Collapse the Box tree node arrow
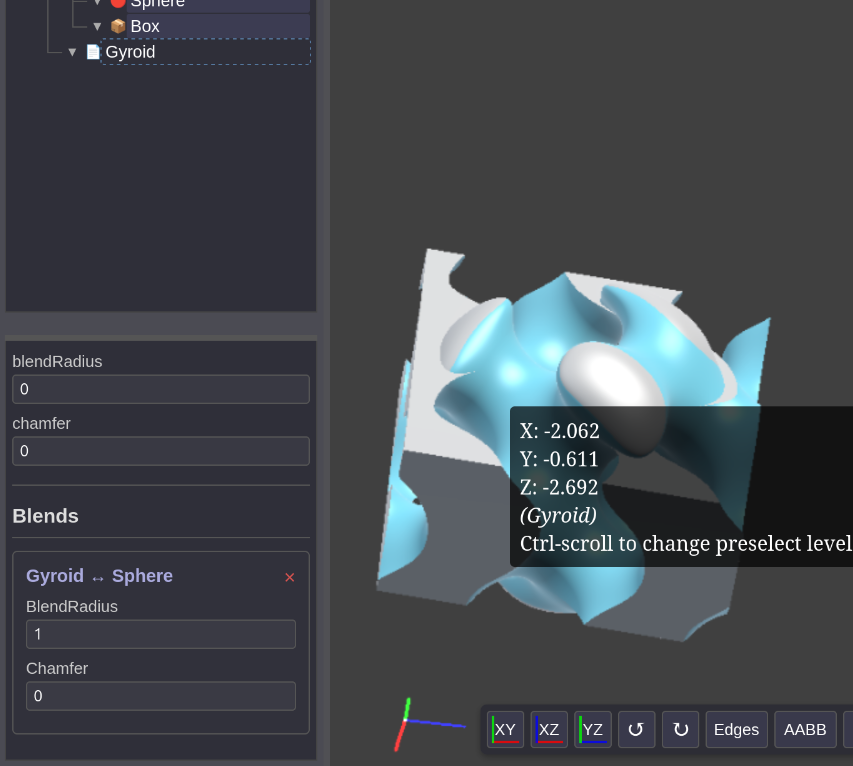The image size is (853, 766). [97, 26]
